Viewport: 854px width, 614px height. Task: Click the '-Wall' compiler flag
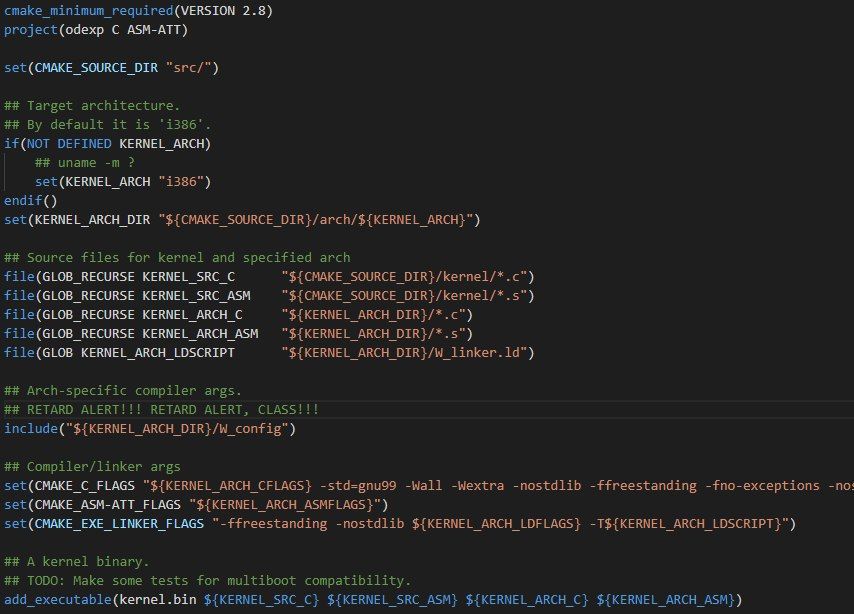click(423, 486)
